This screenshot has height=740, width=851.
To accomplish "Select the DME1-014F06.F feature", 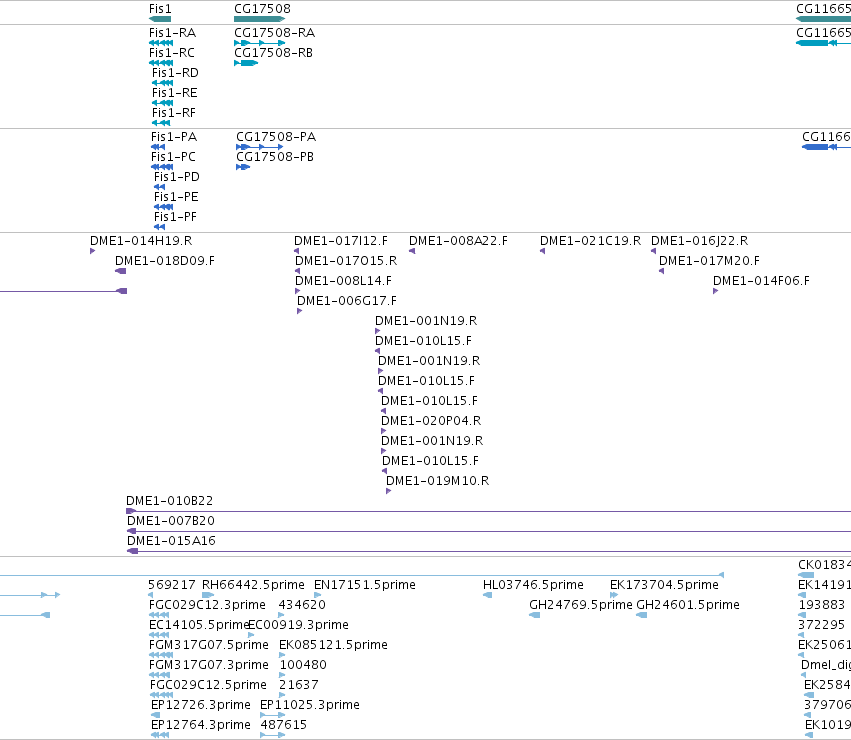I will coord(715,291).
